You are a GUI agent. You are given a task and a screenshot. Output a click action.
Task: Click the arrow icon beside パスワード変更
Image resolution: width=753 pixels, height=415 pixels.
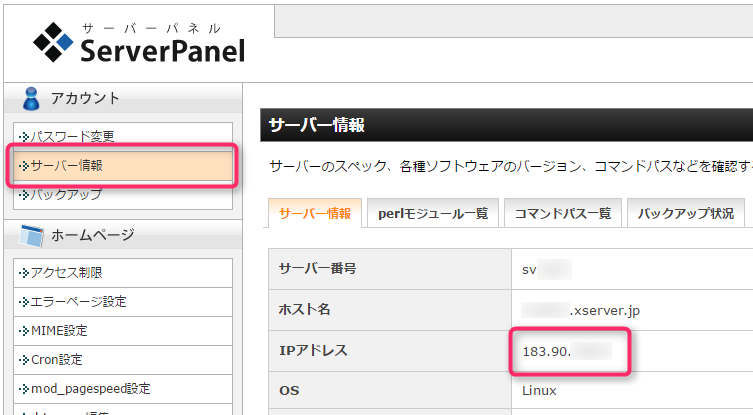(24, 137)
